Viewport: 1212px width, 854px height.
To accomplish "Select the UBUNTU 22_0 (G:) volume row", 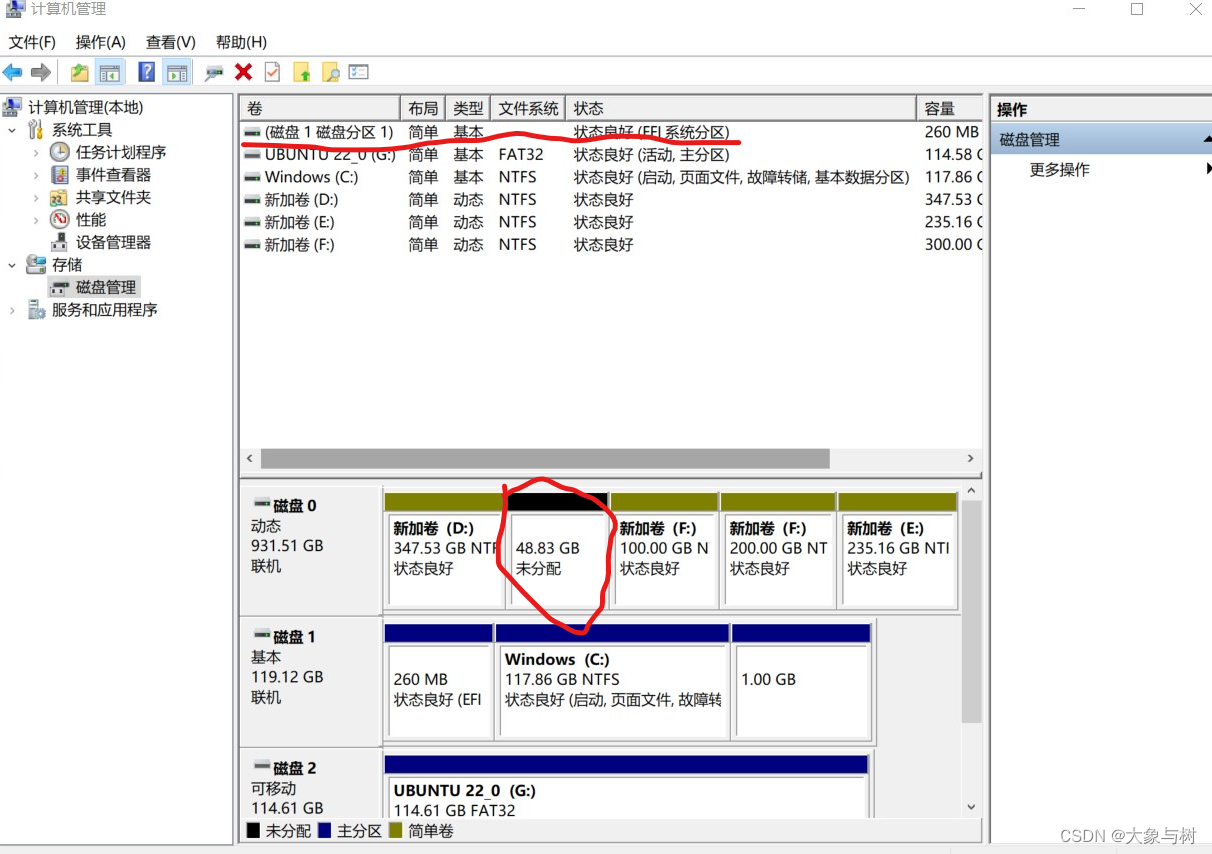I will [x=612, y=155].
